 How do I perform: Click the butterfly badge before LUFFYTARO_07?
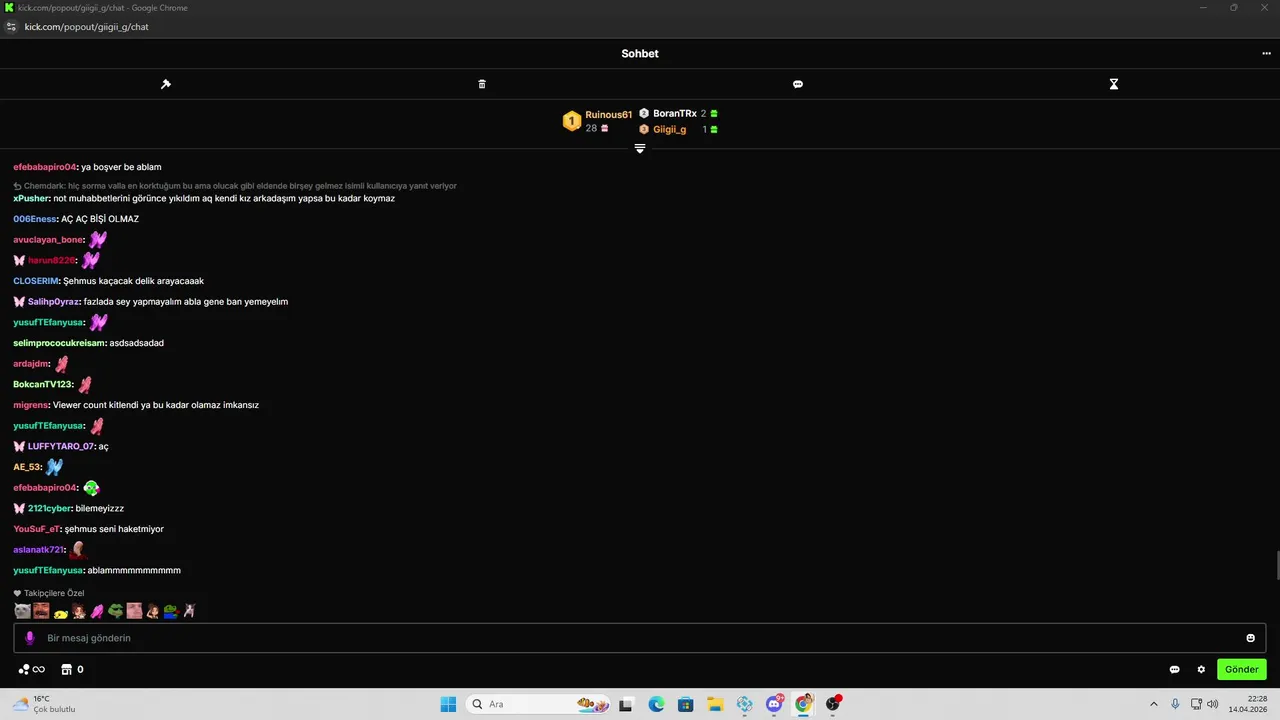click(19, 446)
